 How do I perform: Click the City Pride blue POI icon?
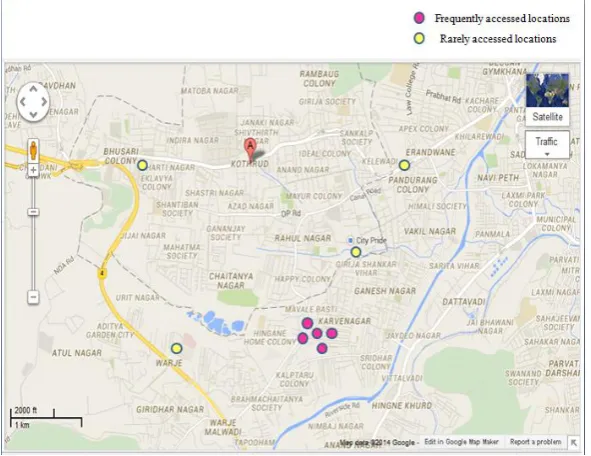click(350, 240)
